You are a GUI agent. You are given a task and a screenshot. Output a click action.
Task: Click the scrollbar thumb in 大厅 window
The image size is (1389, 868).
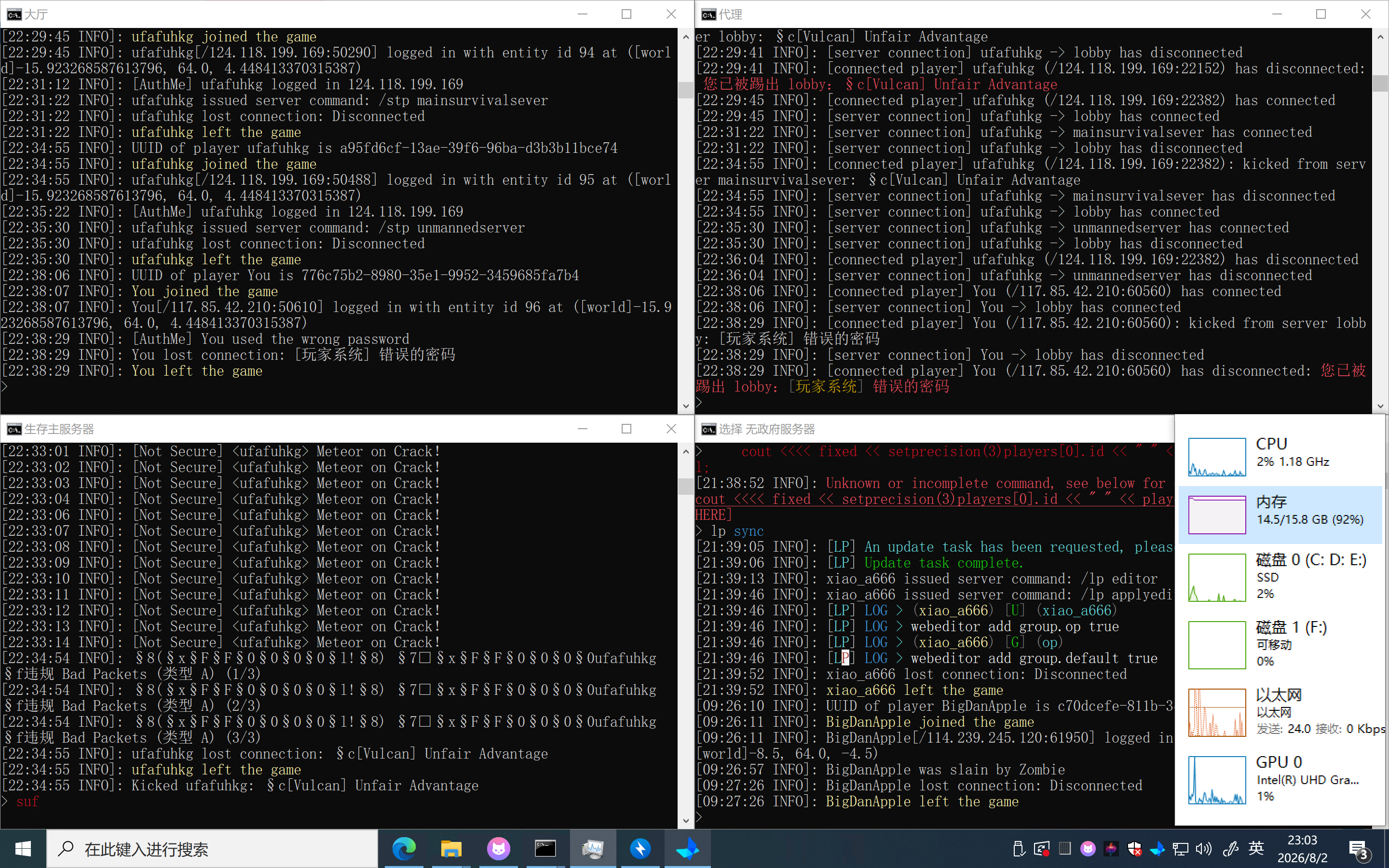point(685,90)
